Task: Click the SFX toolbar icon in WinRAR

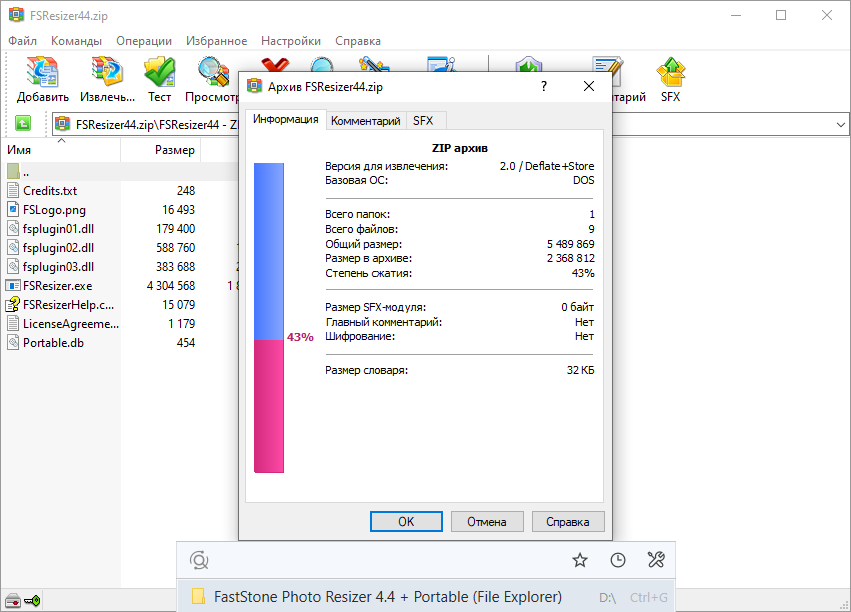Action: tap(670, 72)
